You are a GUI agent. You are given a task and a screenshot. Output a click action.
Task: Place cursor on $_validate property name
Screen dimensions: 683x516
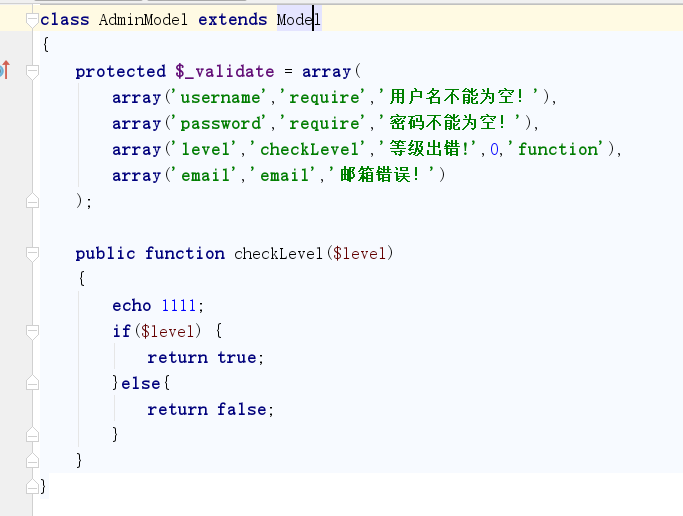(224, 71)
